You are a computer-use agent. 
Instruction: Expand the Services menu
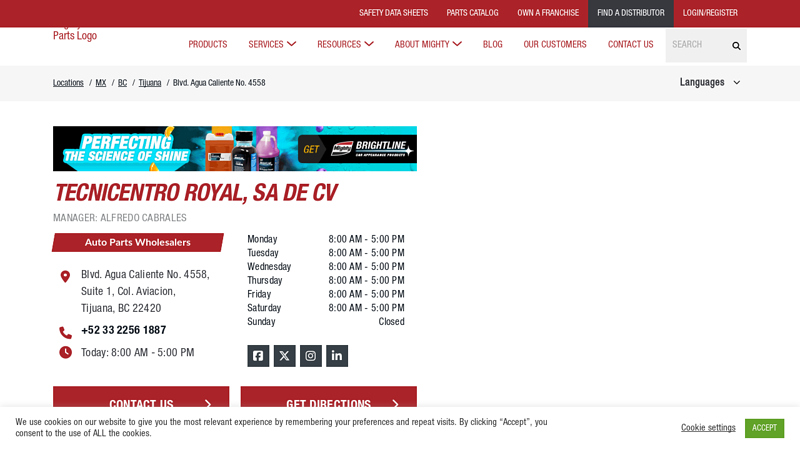pos(272,44)
